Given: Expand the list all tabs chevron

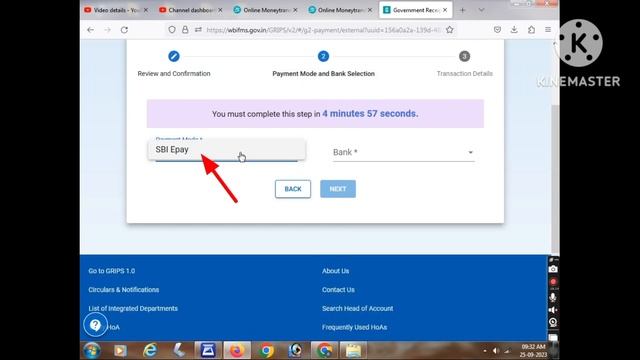Looking at the screenshot, I should click(x=481, y=10).
